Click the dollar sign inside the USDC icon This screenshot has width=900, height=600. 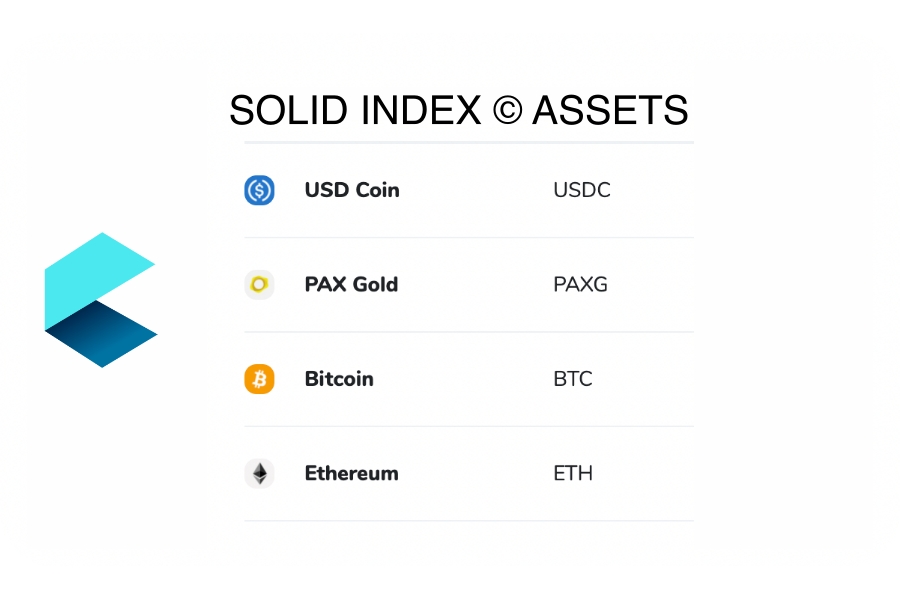(259, 190)
